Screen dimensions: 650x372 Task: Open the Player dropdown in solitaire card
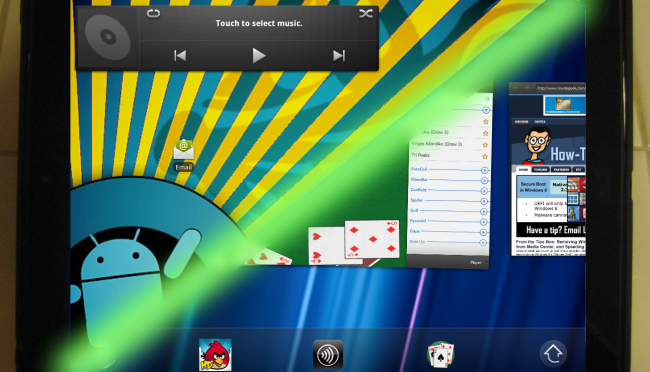click(478, 263)
